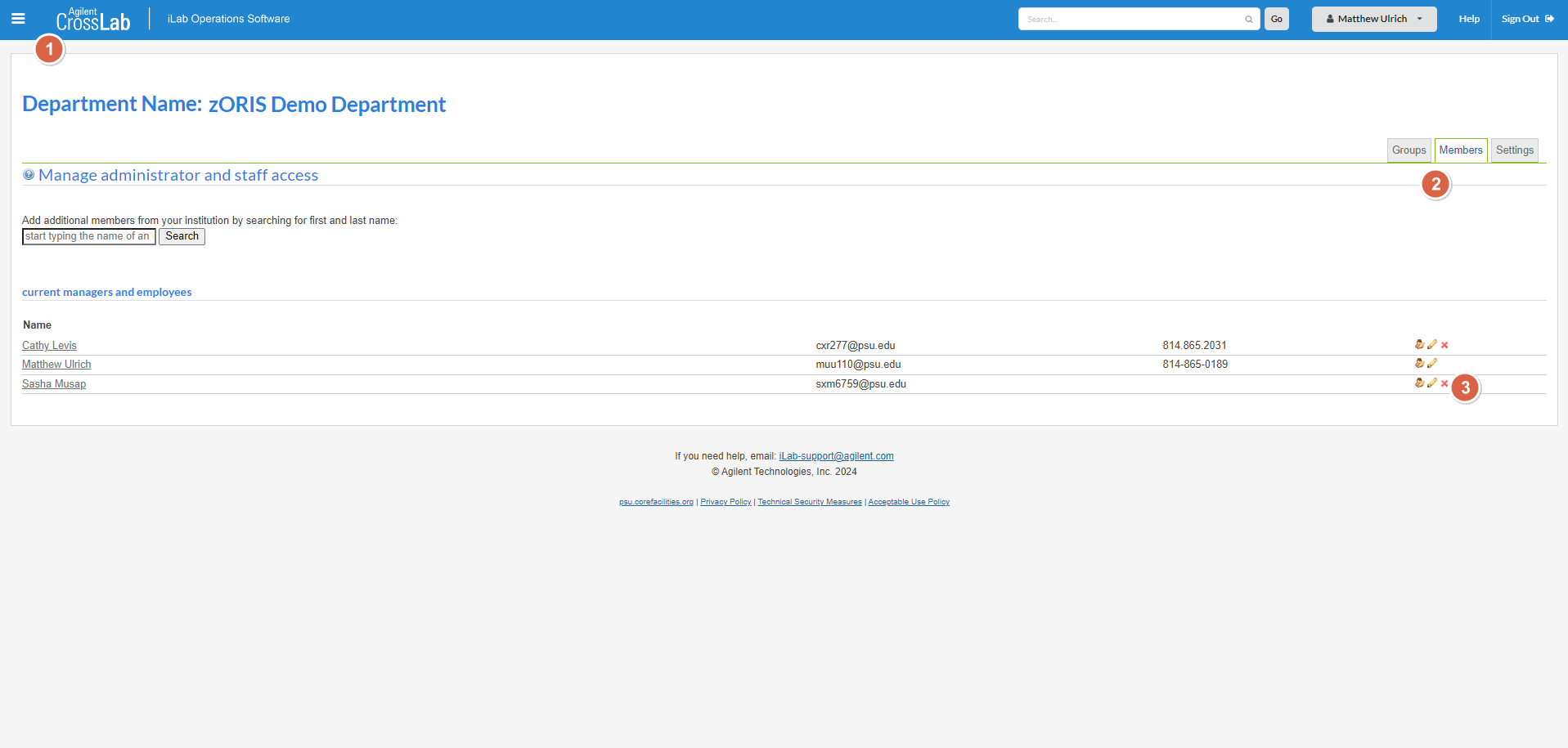The height and width of the screenshot is (748, 1568).
Task: Click phone number 814.865.2031
Action: [1194, 346]
